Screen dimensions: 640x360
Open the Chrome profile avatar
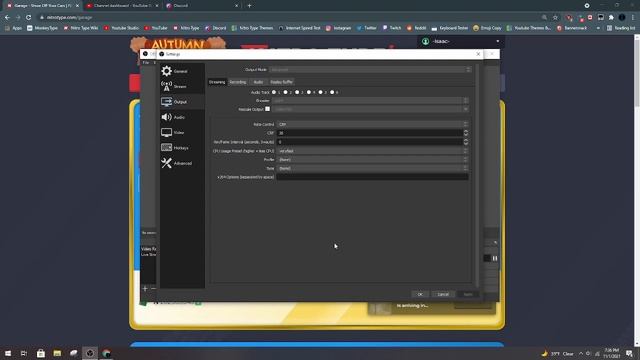coord(622,18)
